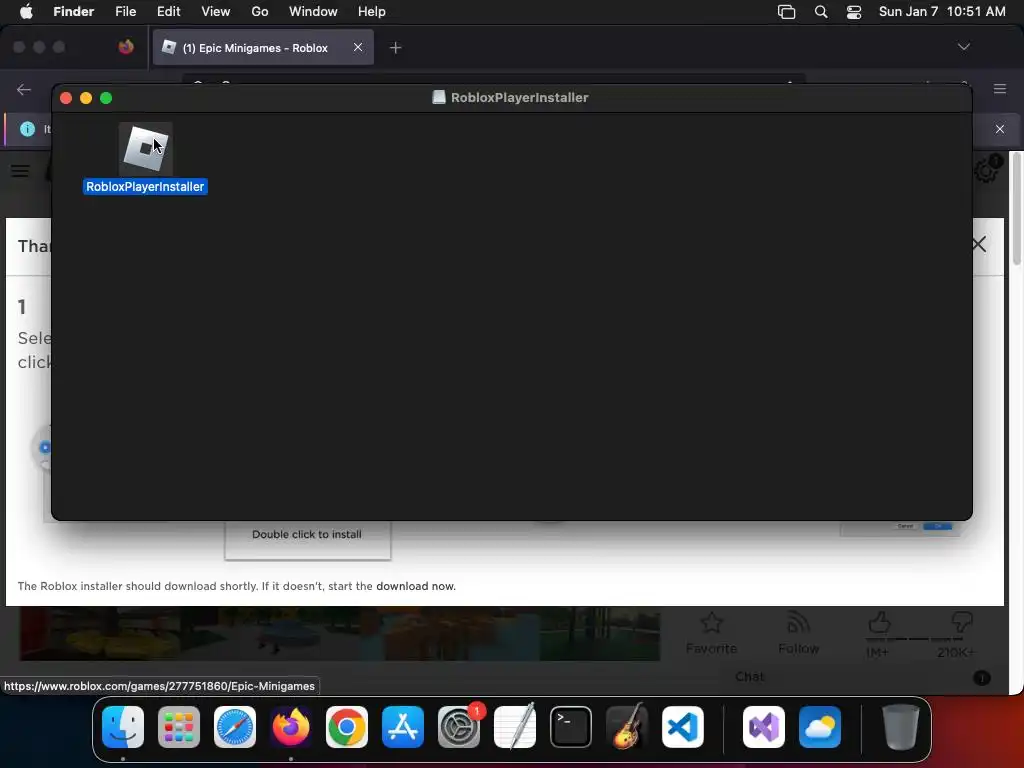Open GarageBand from the Dock

627,727
